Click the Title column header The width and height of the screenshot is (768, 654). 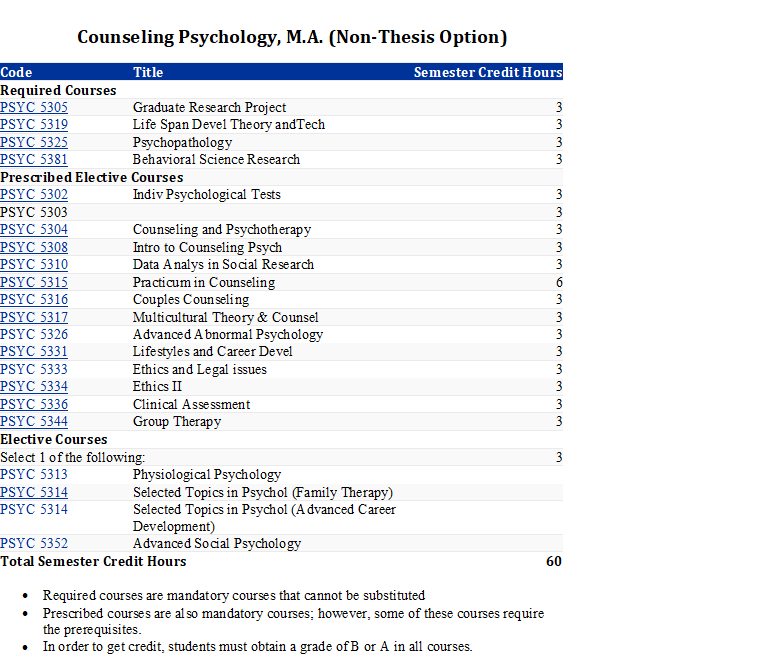[x=148, y=72]
